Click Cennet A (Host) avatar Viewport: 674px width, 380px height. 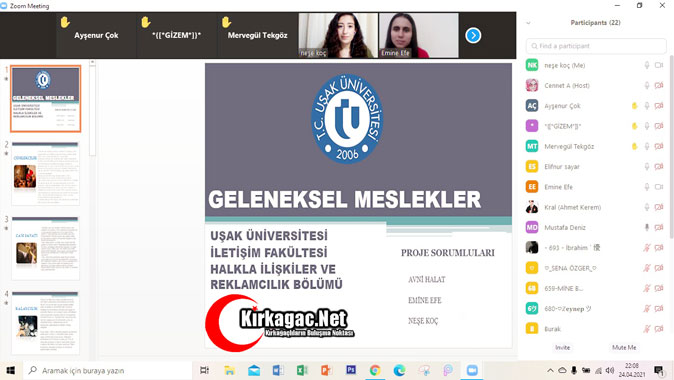[x=532, y=85]
